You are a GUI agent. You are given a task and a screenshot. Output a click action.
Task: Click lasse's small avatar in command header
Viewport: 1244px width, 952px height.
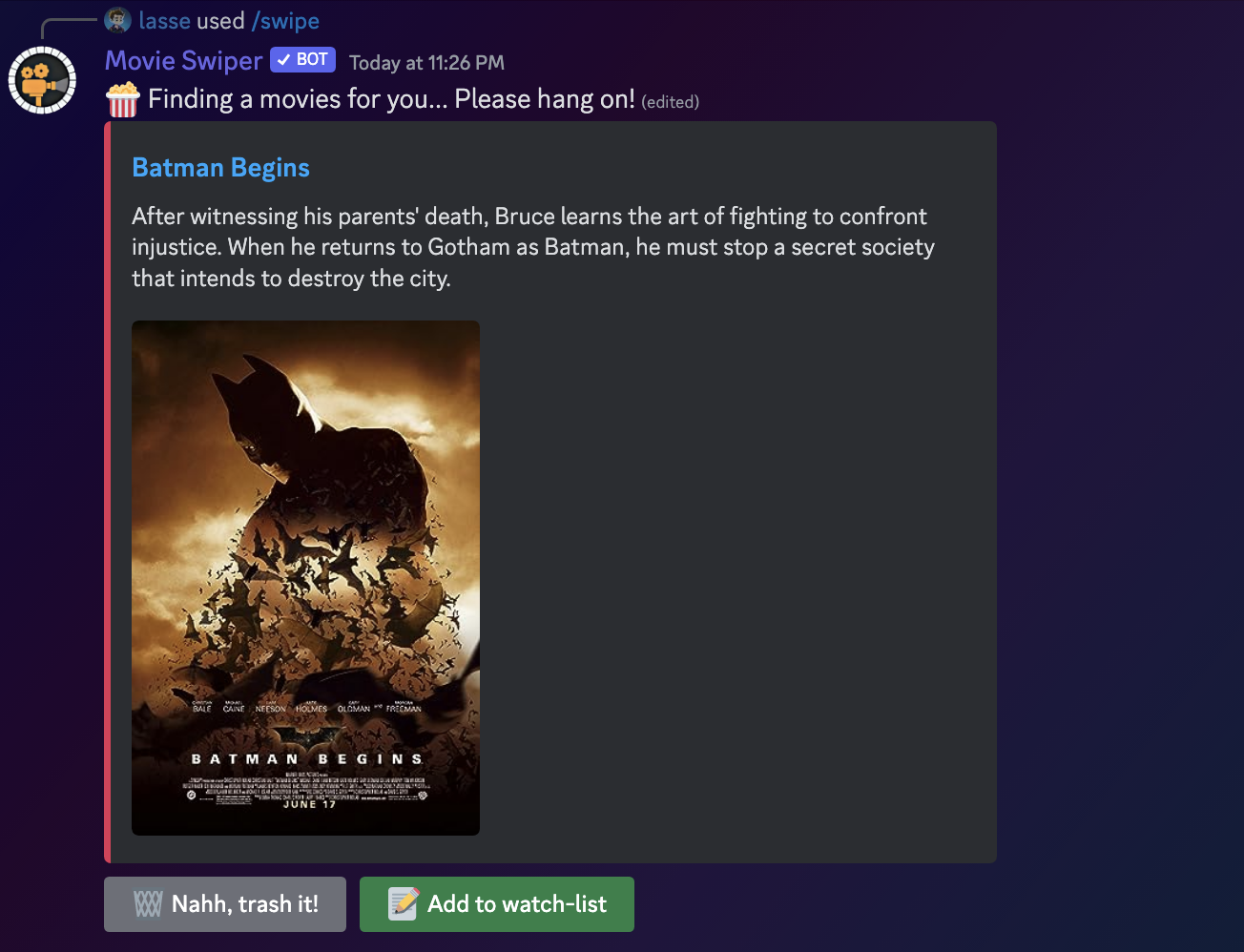(x=117, y=20)
